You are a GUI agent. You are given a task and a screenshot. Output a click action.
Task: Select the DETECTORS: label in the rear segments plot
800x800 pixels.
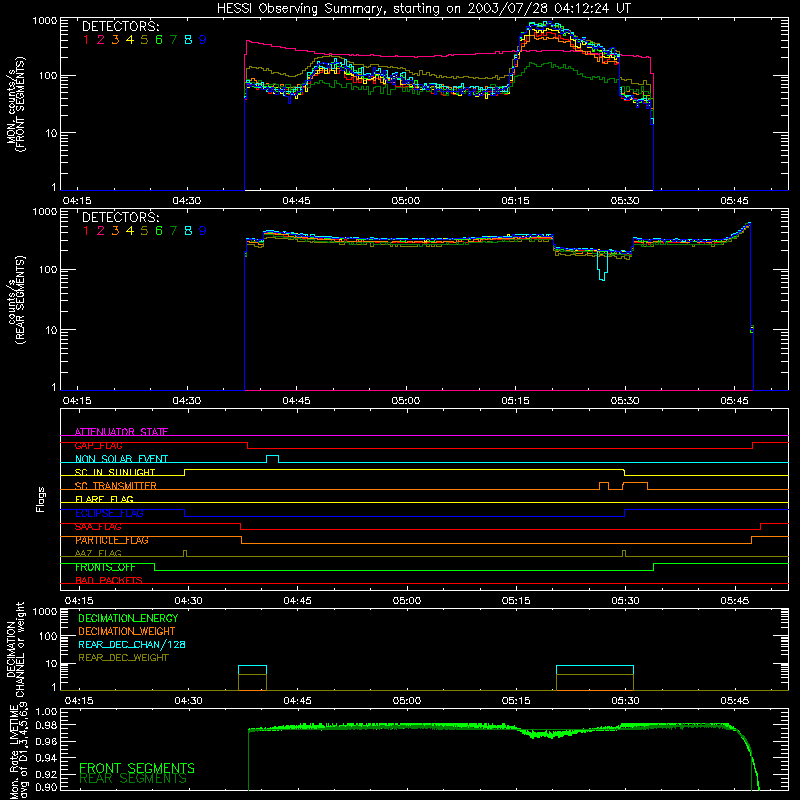(x=120, y=217)
